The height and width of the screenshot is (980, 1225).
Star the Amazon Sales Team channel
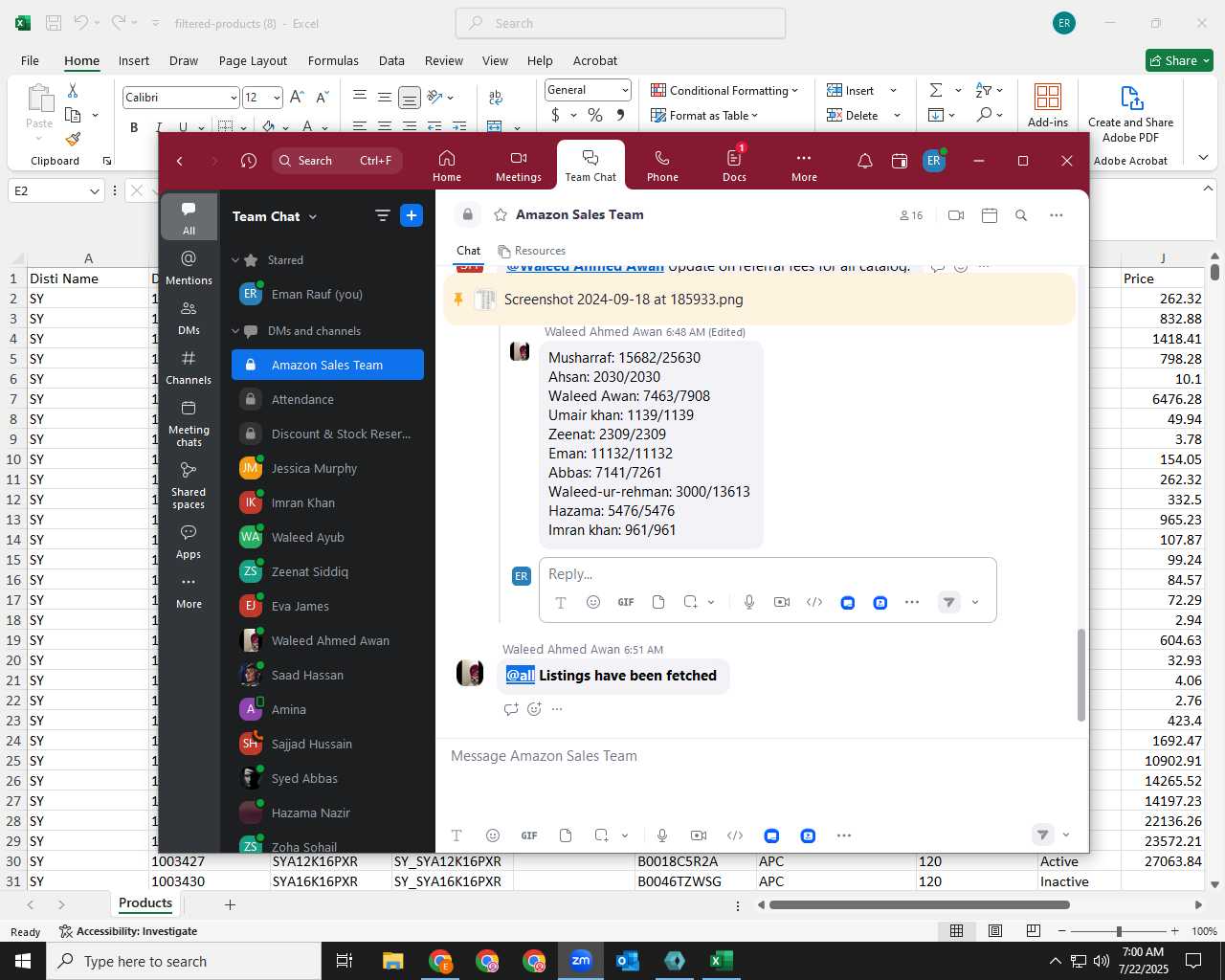(500, 215)
